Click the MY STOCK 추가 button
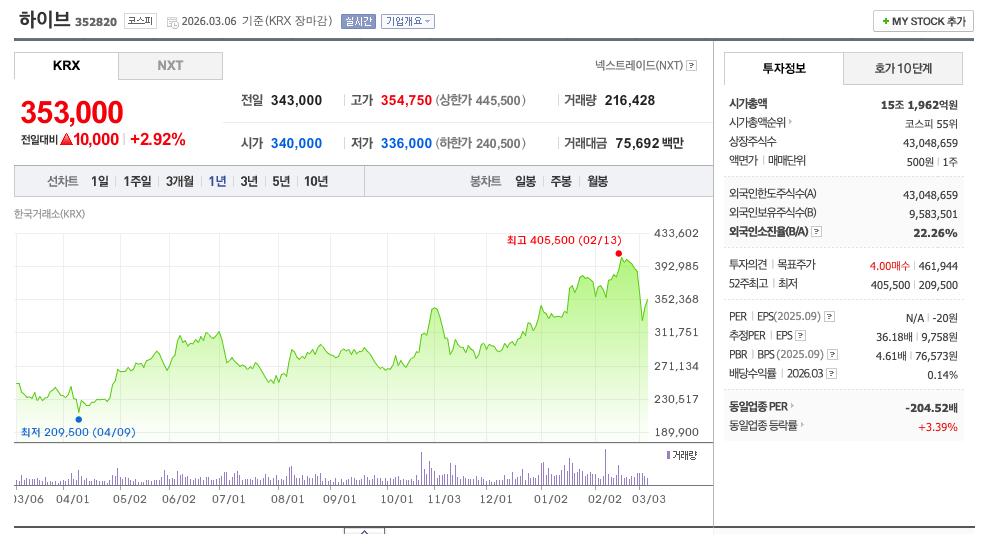 pyautogui.click(x=923, y=21)
